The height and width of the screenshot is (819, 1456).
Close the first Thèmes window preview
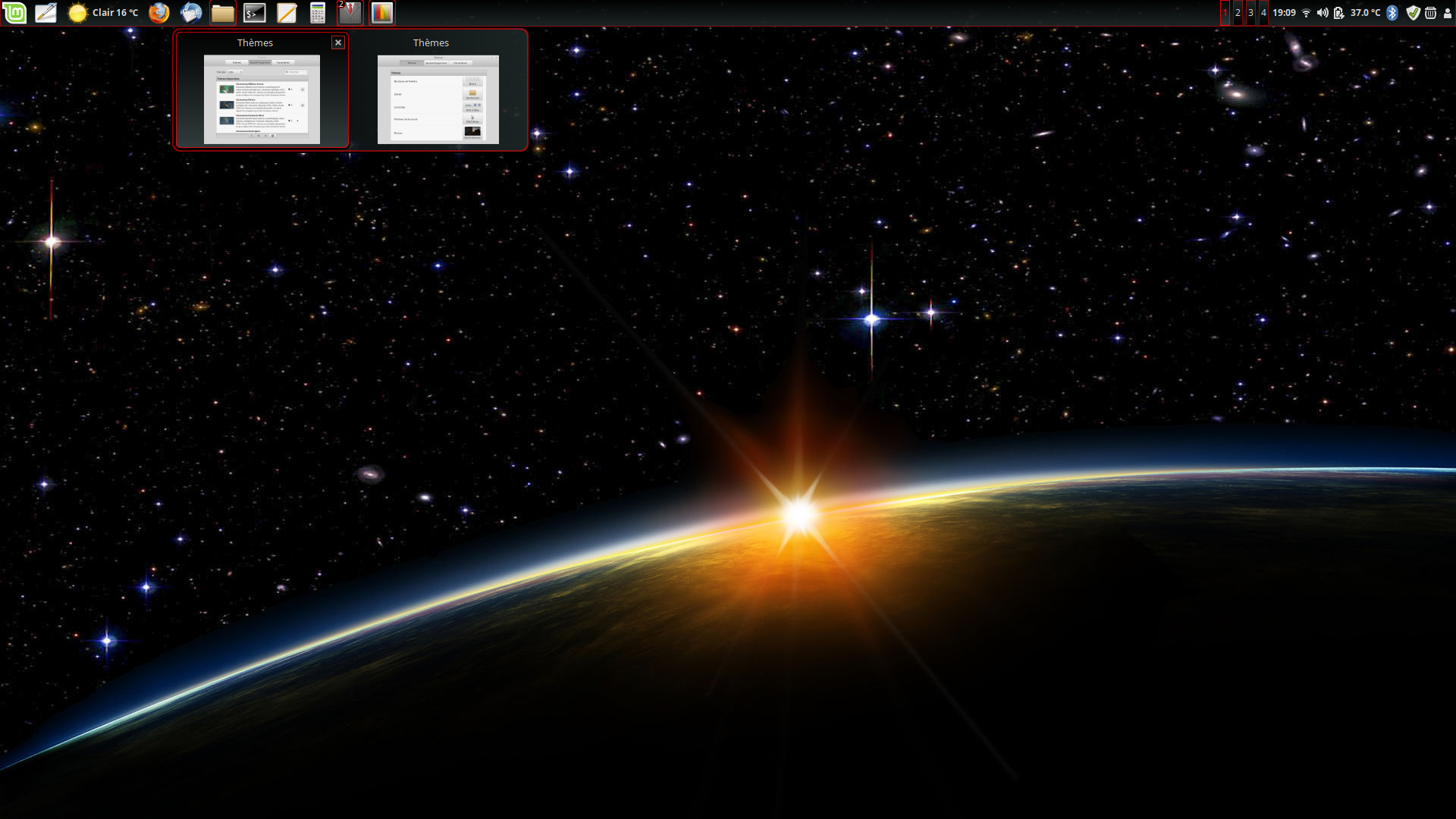point(338,42)
